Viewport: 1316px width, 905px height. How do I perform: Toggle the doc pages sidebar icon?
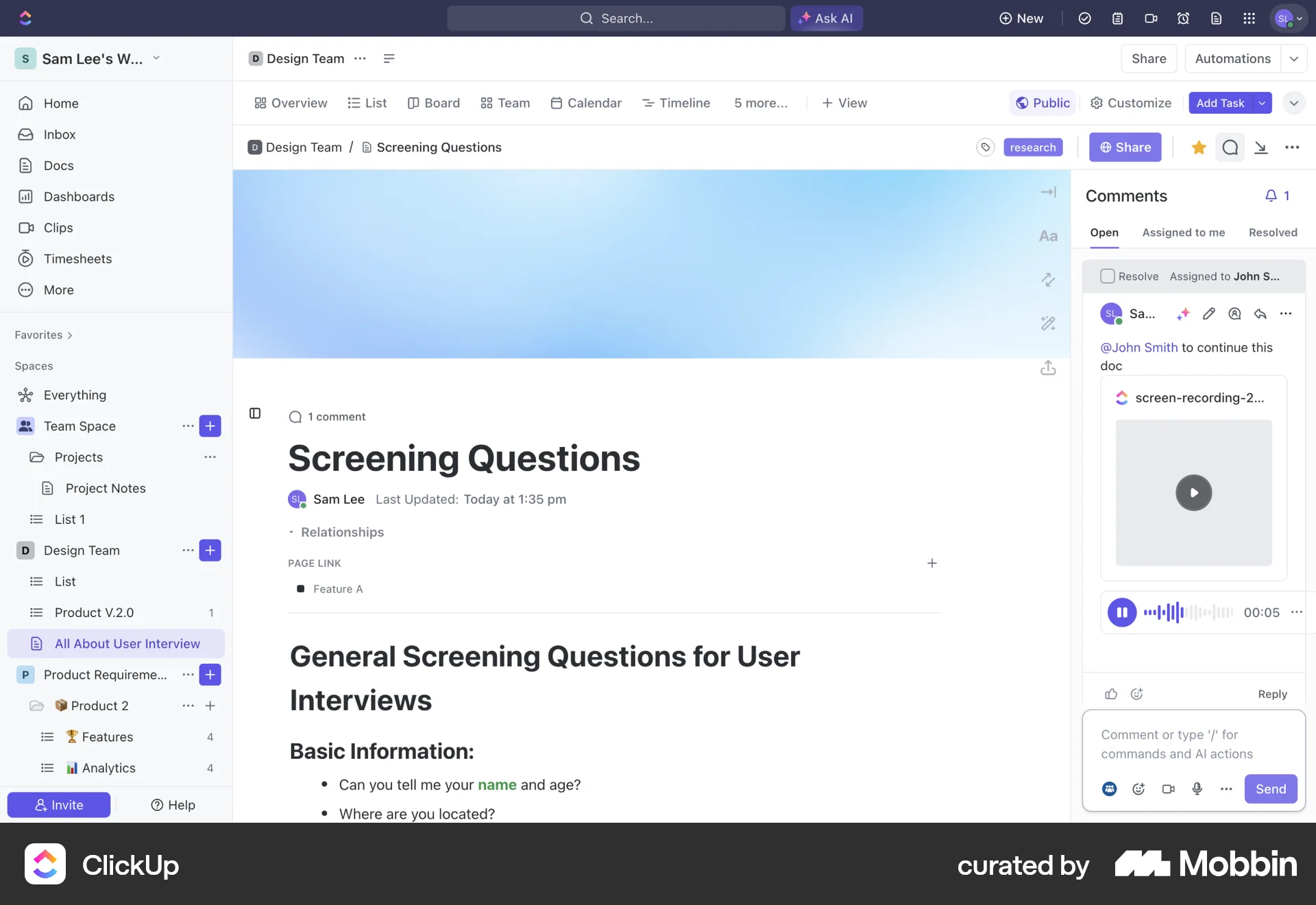tap(255, 413)
